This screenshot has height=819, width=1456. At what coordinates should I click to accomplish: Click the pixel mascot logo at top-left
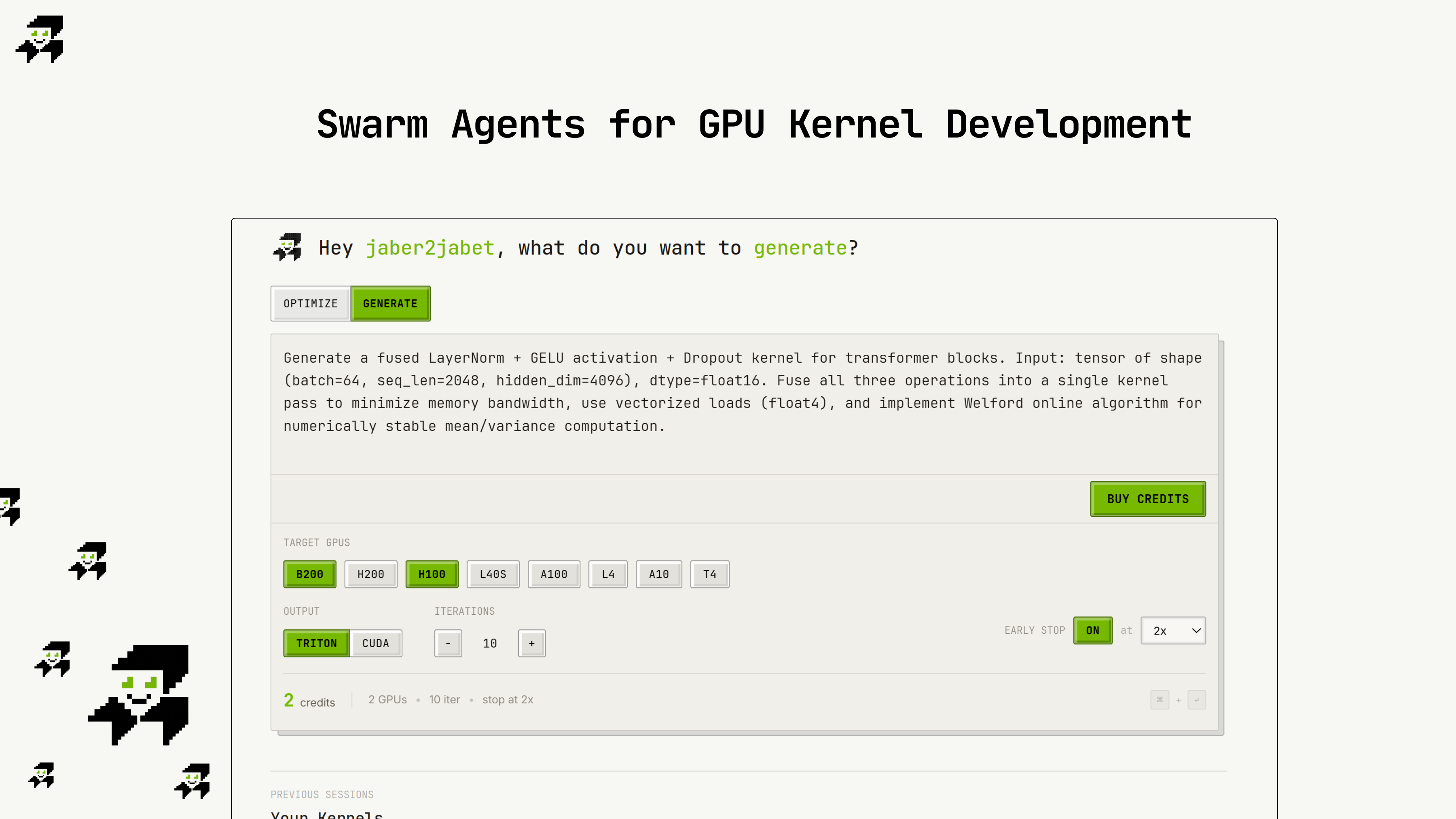pyautogui.click(x=40, y=39)
